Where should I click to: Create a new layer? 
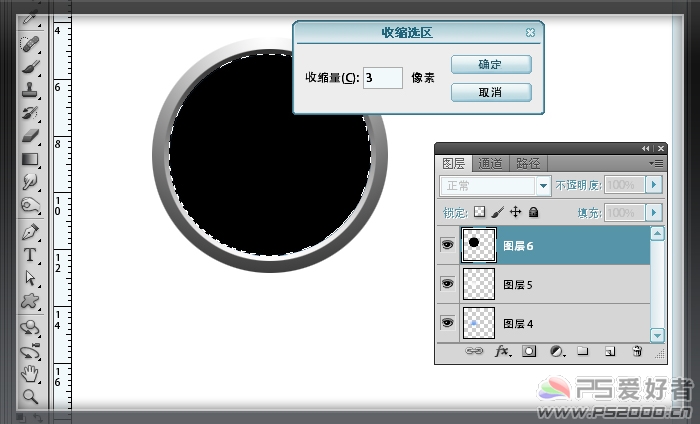click(x=610, y=352)
